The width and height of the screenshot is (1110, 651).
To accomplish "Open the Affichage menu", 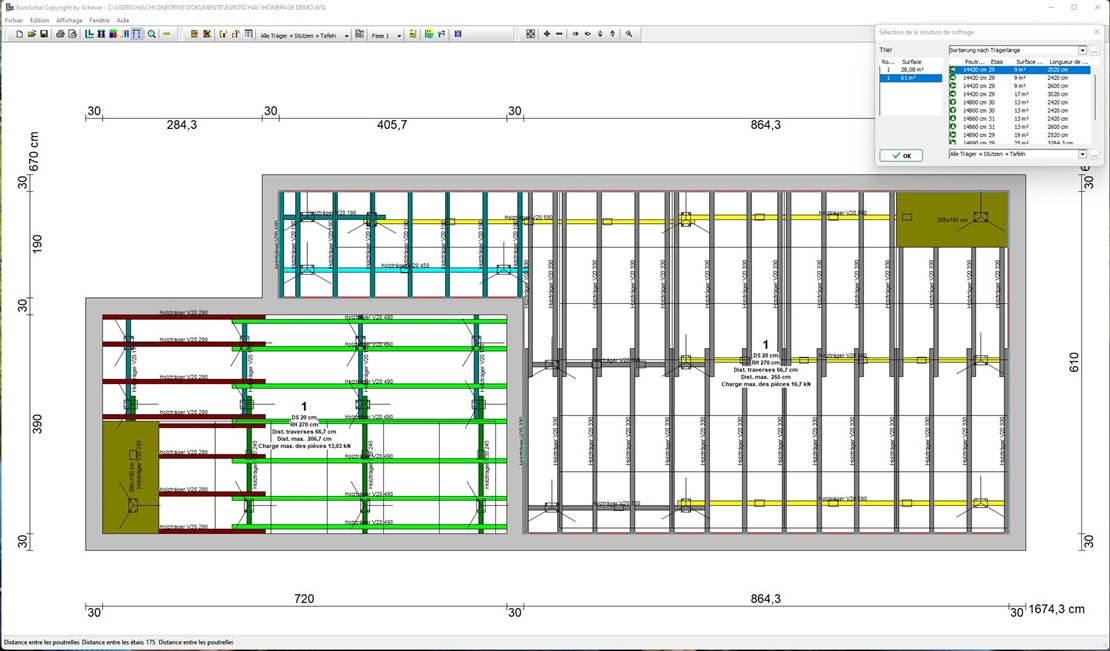I will tap(69, 20).
